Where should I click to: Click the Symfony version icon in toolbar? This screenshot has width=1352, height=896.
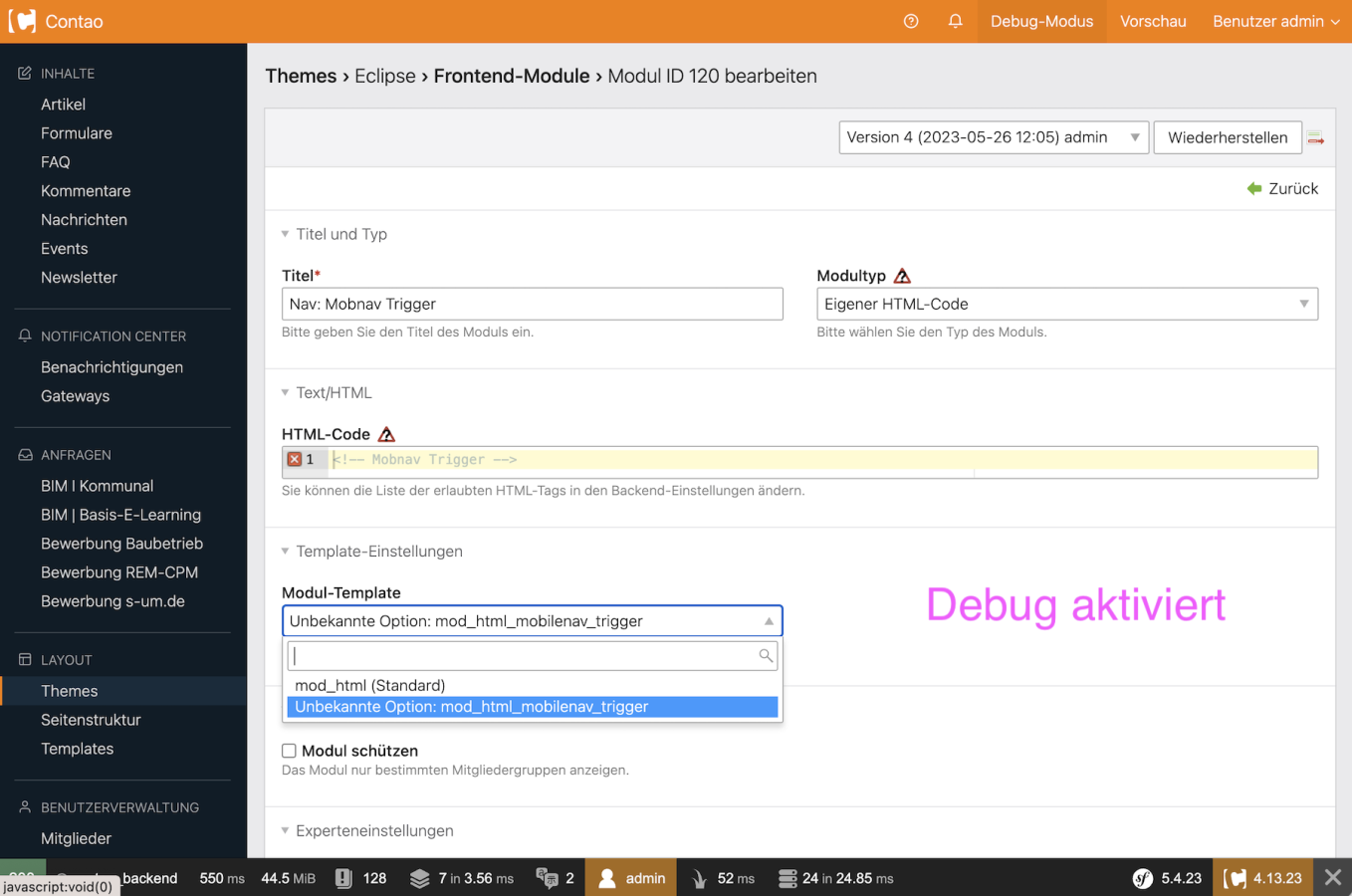click(x=1143, y=878)
